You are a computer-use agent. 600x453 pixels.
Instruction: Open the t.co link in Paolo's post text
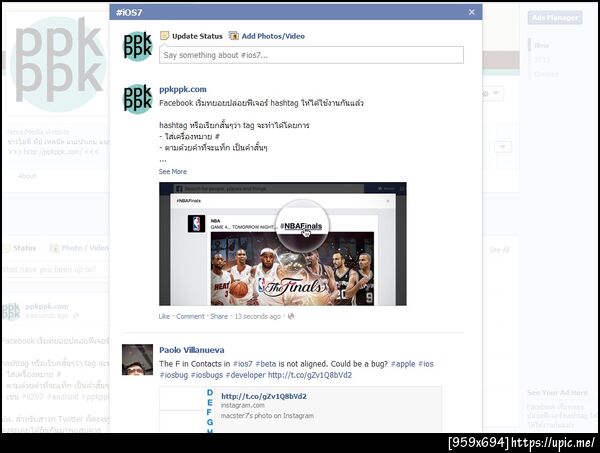[310, 375]
